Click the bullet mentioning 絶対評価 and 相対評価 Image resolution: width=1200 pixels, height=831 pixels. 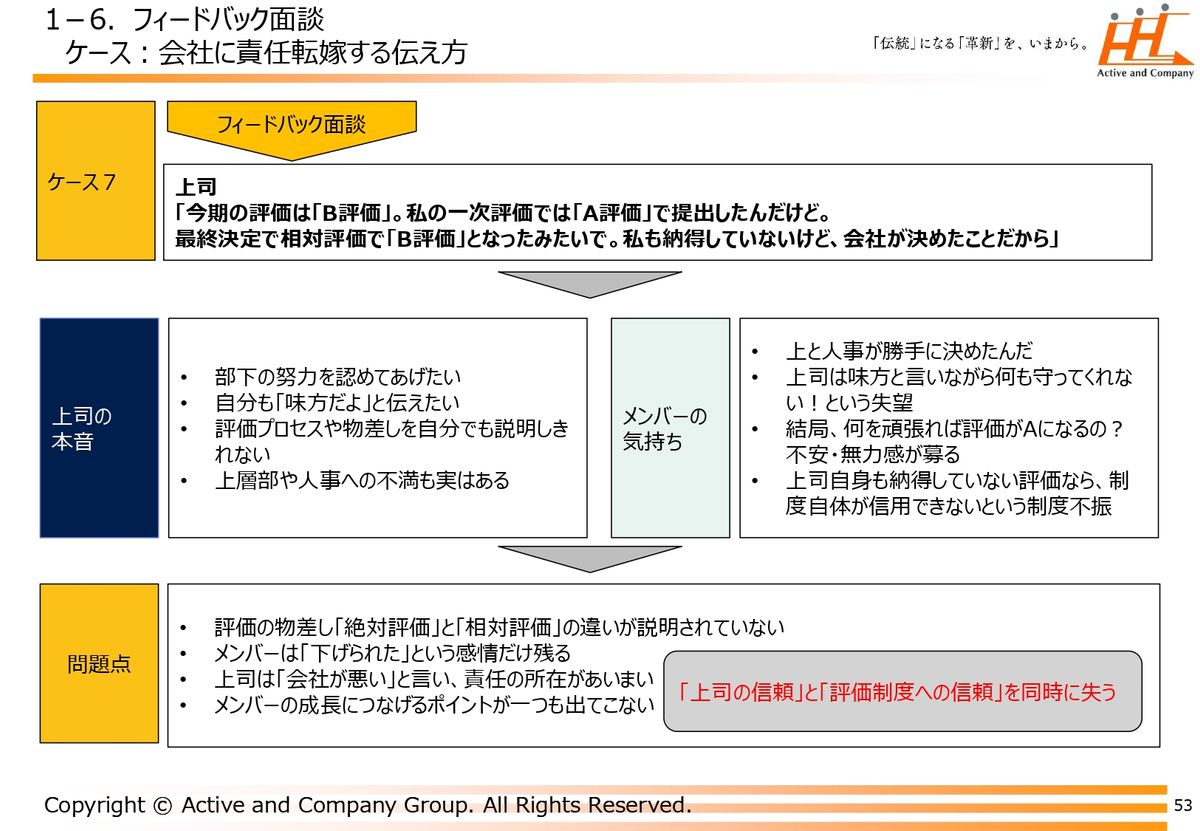point(499,628)
